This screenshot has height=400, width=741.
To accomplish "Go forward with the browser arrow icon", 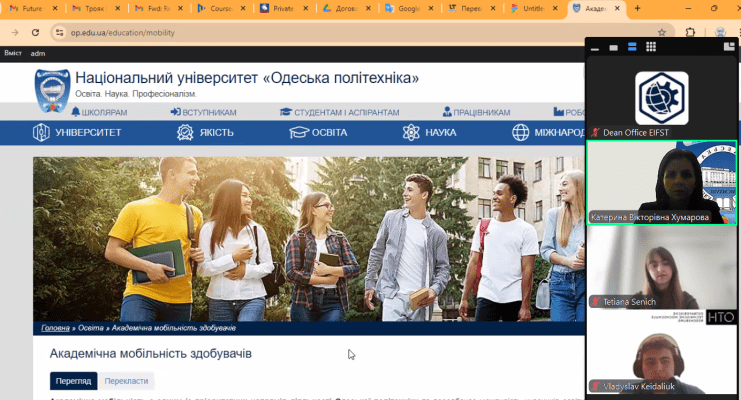I will tap(15, 33).
